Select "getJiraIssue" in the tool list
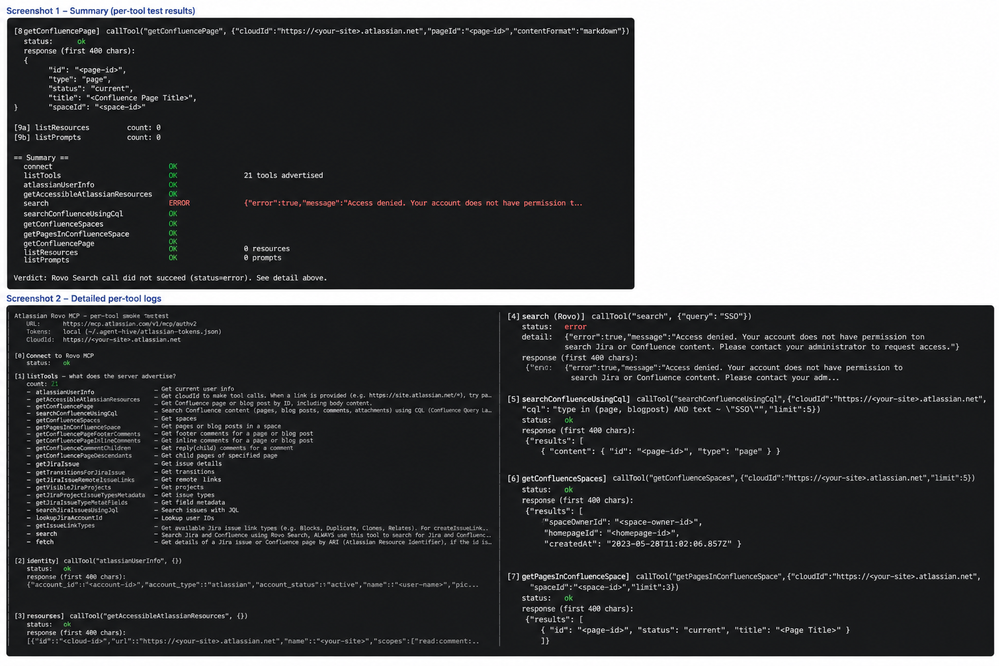The width and height of the screenshot is (999, 666). (57, 464)
